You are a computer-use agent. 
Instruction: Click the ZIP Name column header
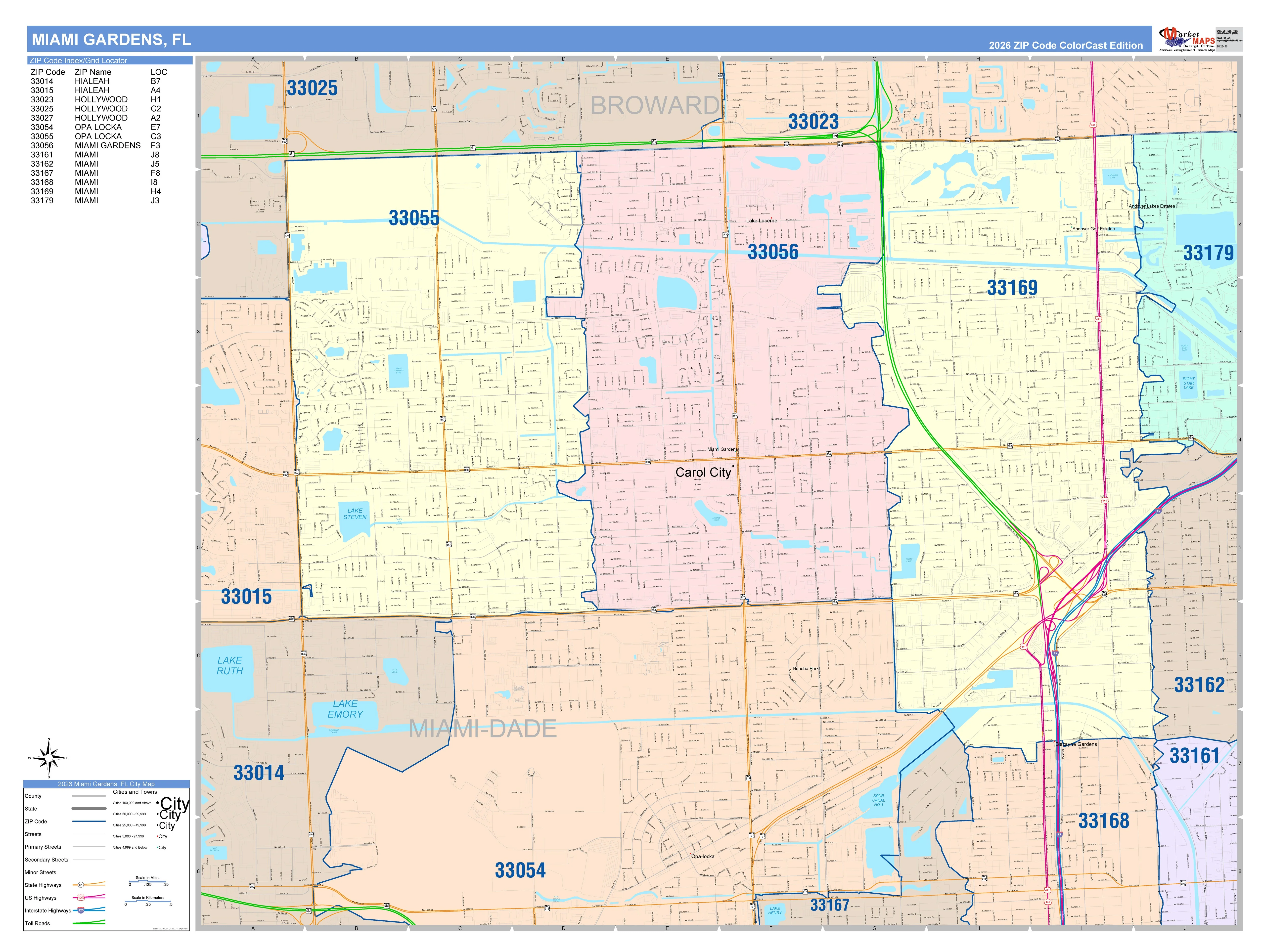pos(93,72)
